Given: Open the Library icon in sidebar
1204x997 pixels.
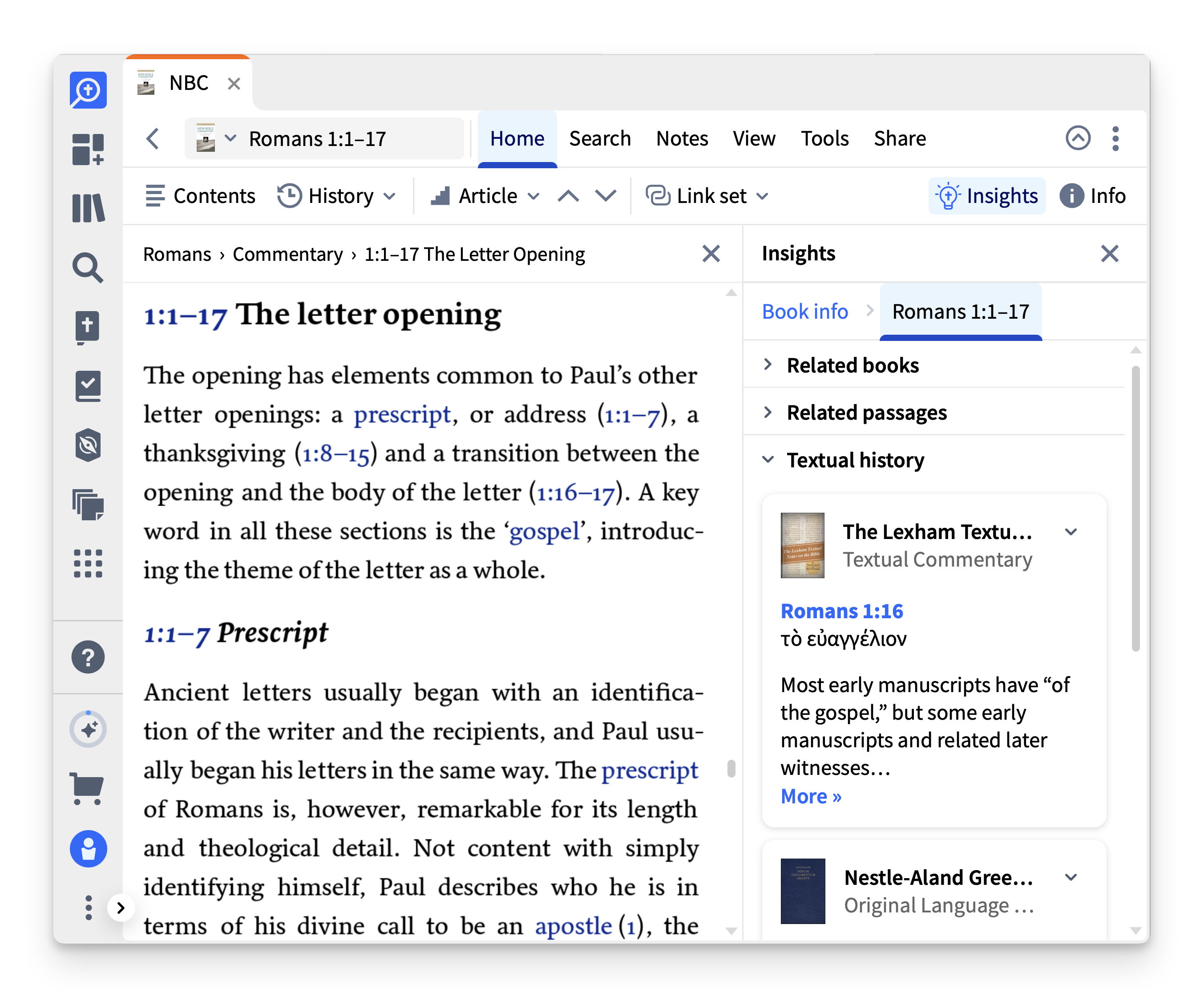Looking at the screenshot, I should pyautogui.click(x=88, y=208).
